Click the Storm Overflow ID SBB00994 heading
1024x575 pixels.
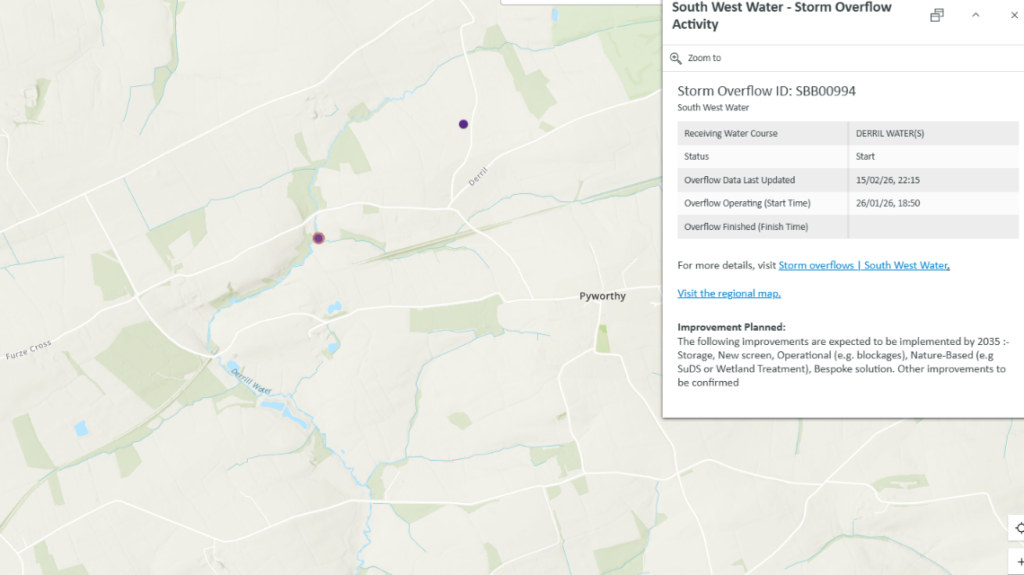pos(766,91)
